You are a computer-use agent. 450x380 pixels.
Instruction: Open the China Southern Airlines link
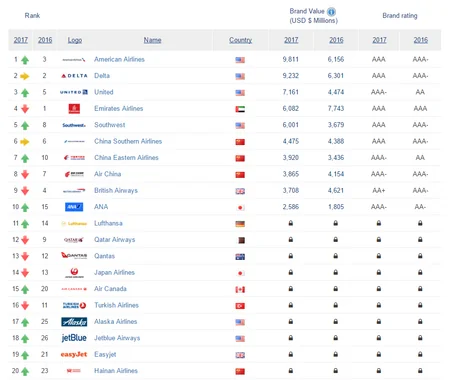pos(128,141)
